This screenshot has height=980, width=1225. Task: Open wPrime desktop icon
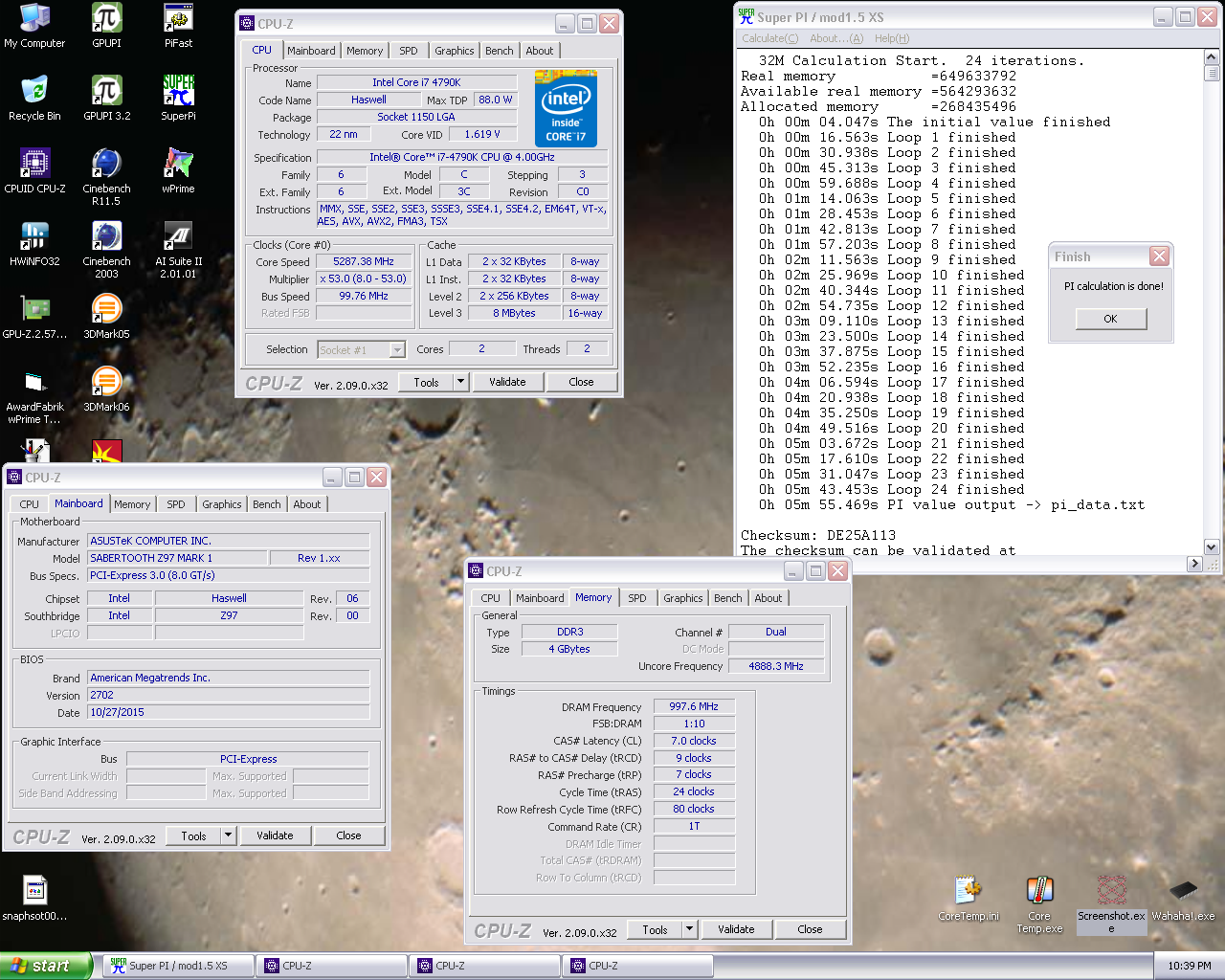pos(178,171)
